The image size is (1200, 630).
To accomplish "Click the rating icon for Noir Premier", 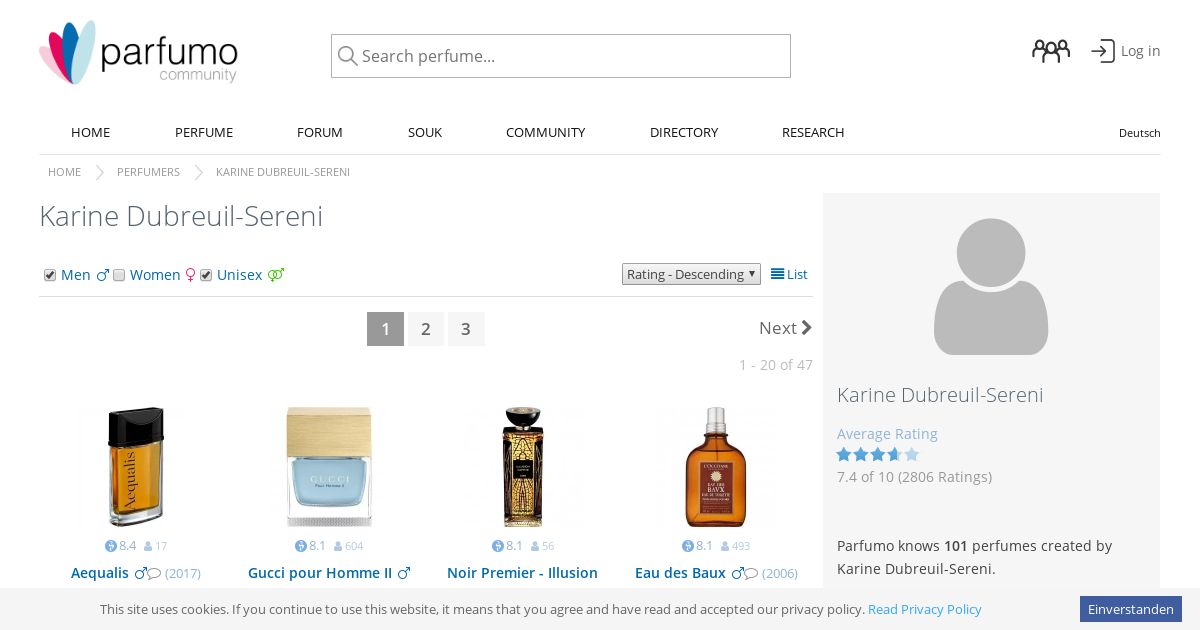I will click(x=498, y=546).
